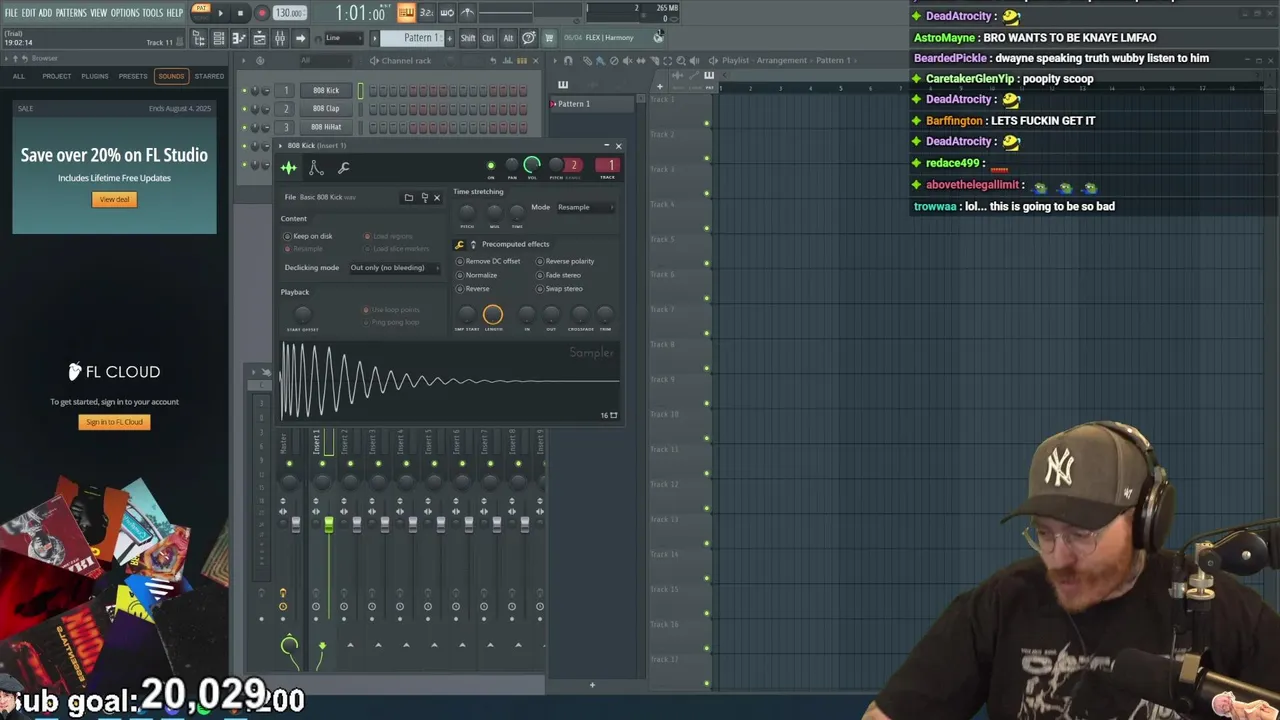The height and width of the screenshot is (720, 1280).
Task: Enable the Reverse option
Action: click(x=473, y=289)
